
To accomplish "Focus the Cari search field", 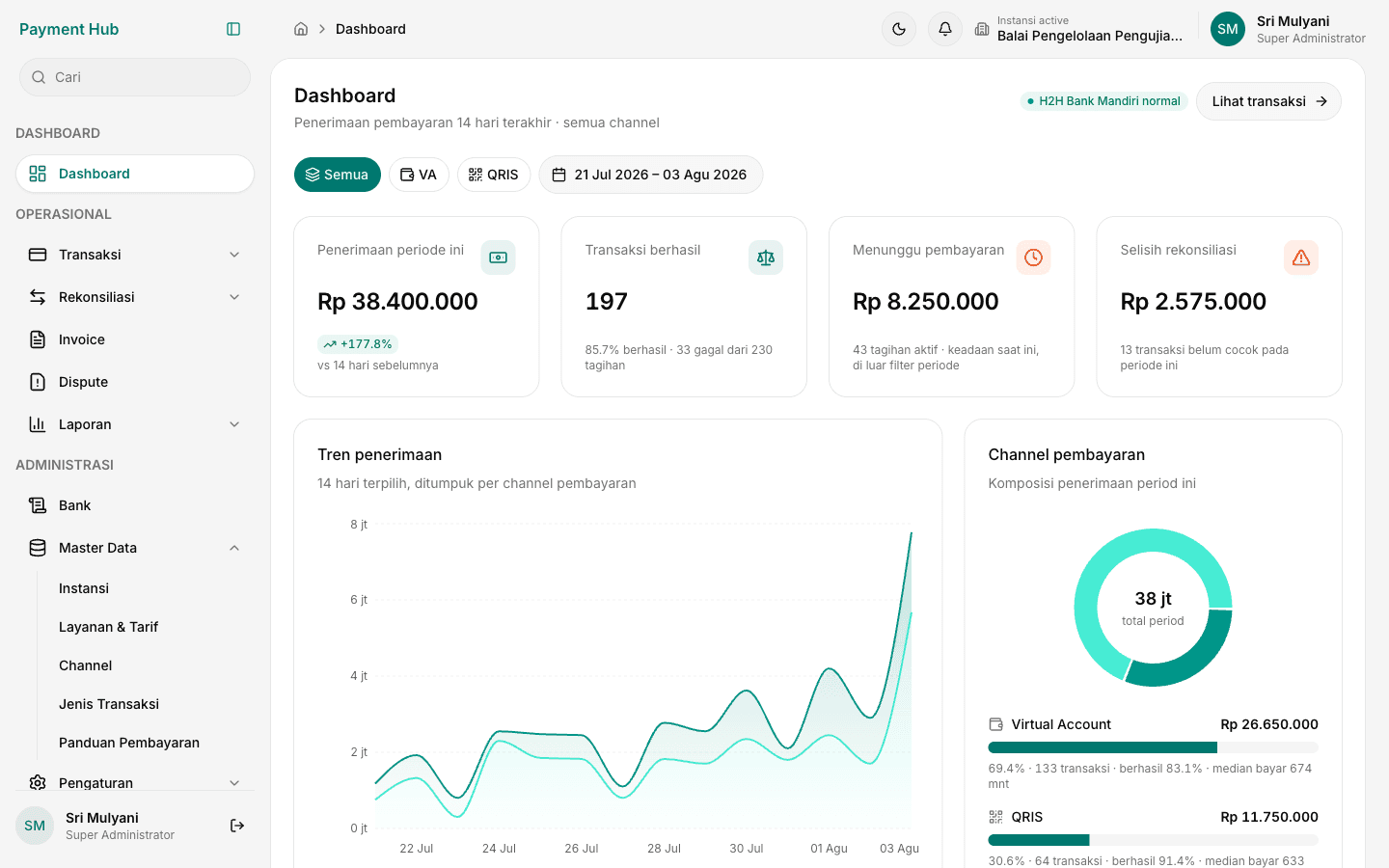I will 135,77.
